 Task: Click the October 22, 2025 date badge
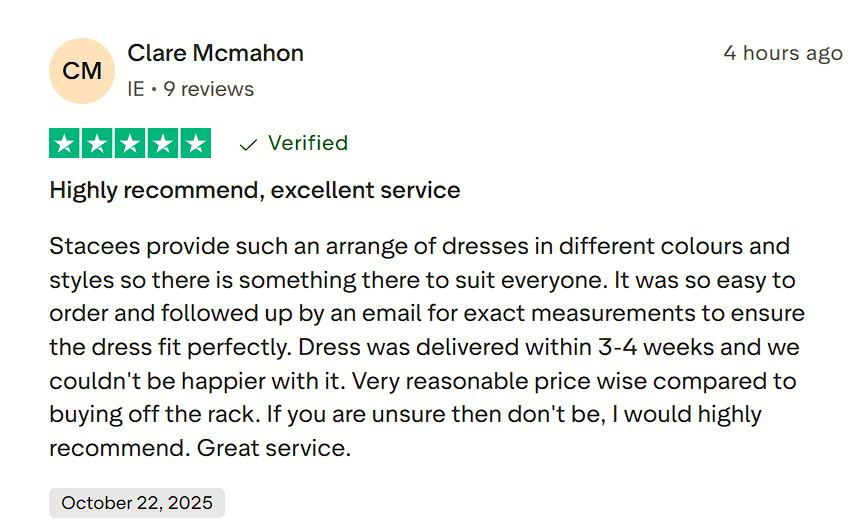tap(137, 503)
